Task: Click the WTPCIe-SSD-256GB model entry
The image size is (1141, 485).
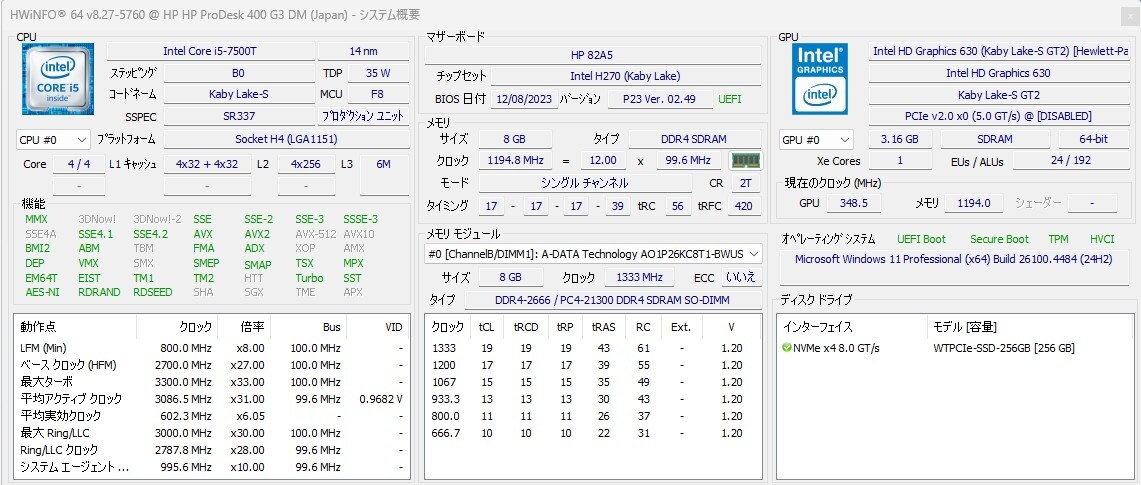Action: pyautogui.click(x=1003, y=348)
